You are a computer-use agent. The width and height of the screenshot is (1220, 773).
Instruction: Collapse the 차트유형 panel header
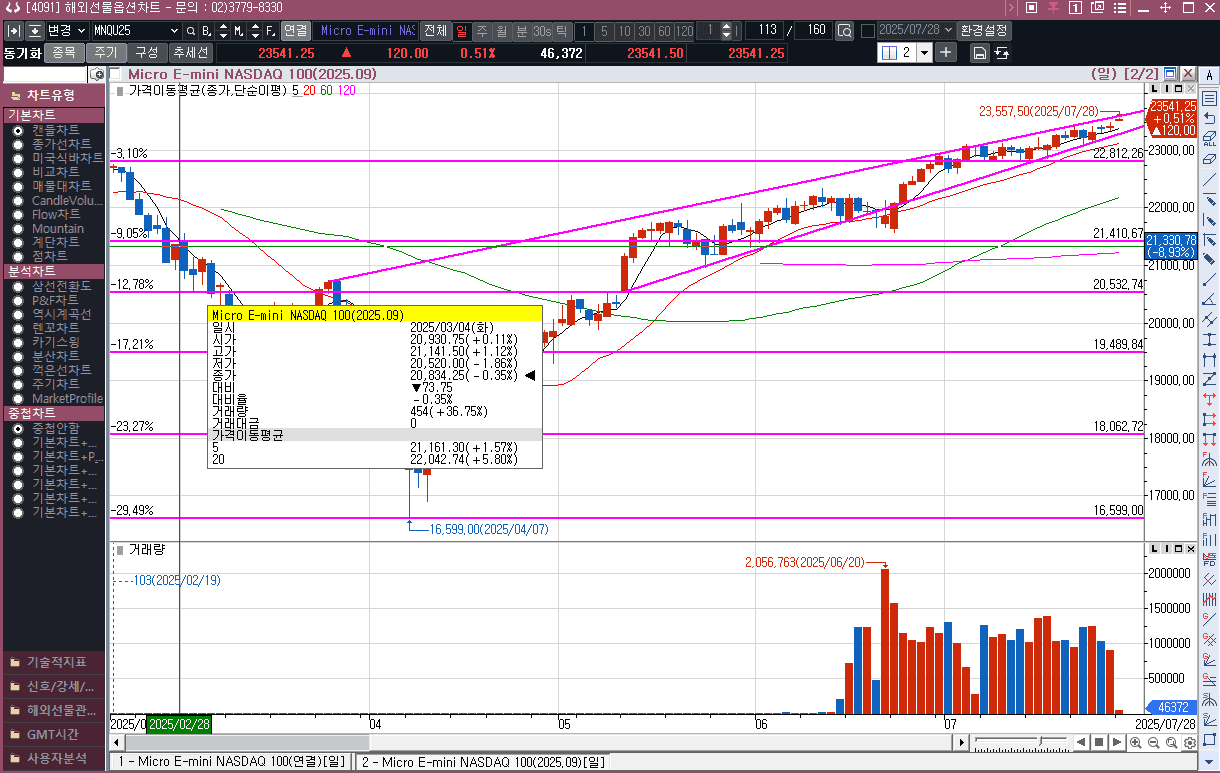click(x=53, y=95)
